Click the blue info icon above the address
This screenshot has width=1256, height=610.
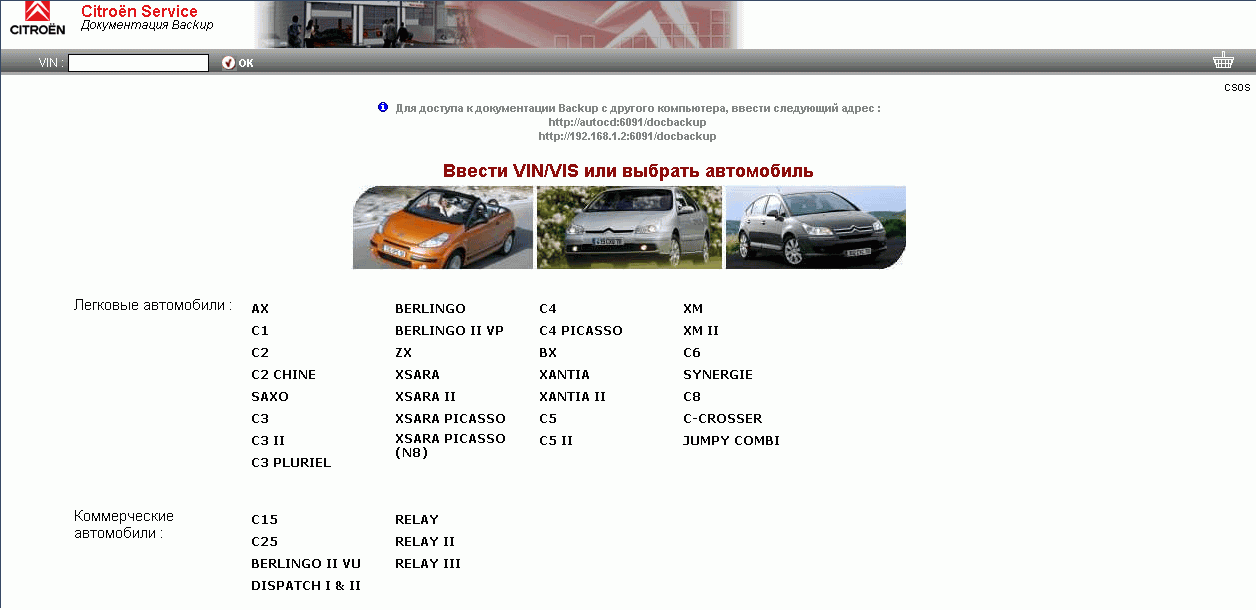point(383,107)
